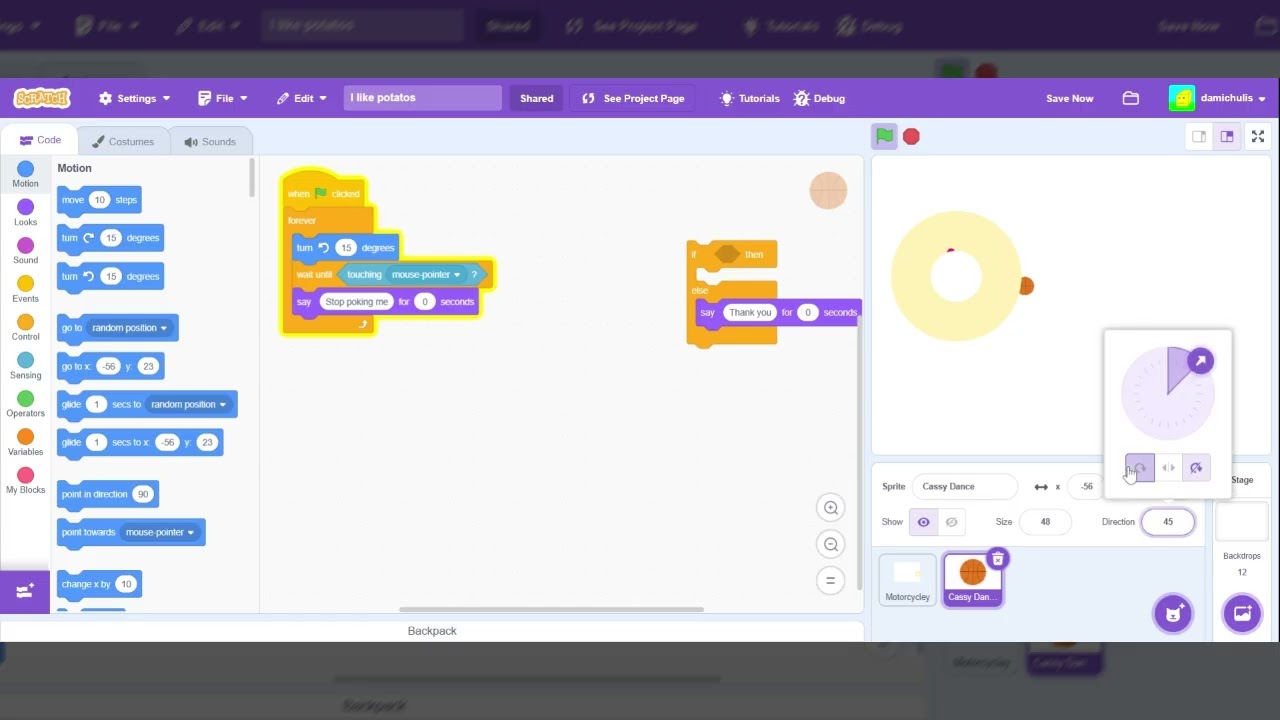Click the sprite name field 'Cassy Dance'
This screenshot has width=1280, height=720.
point(964,486)
